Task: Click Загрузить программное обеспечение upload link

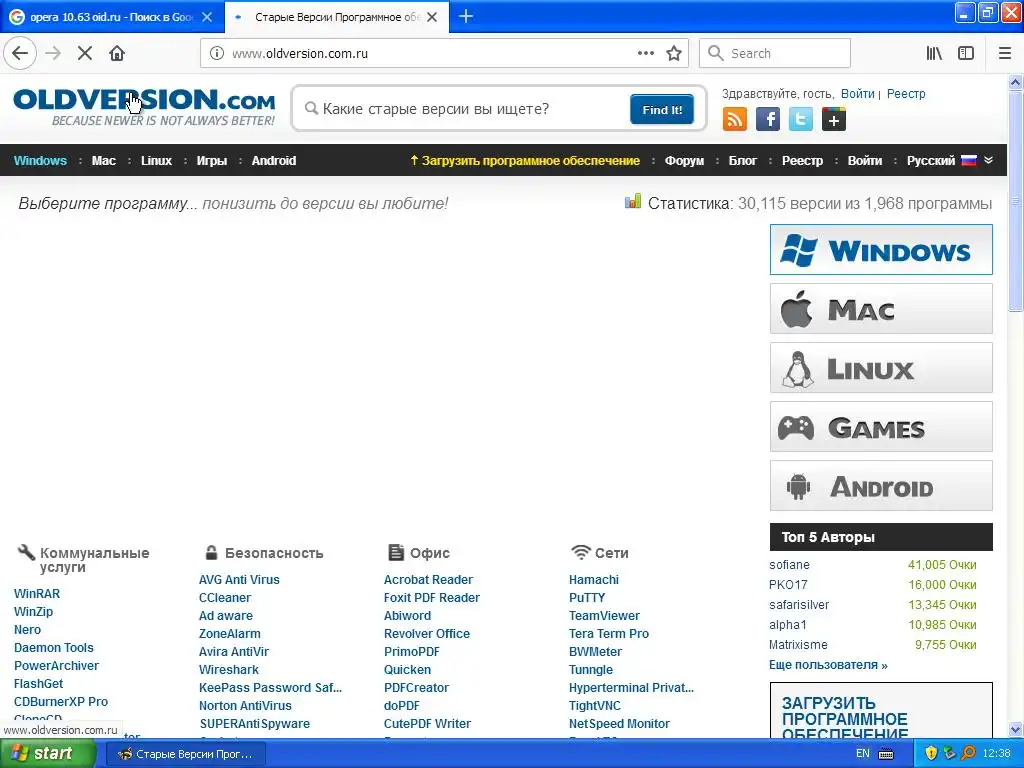Action: [525, 161]
